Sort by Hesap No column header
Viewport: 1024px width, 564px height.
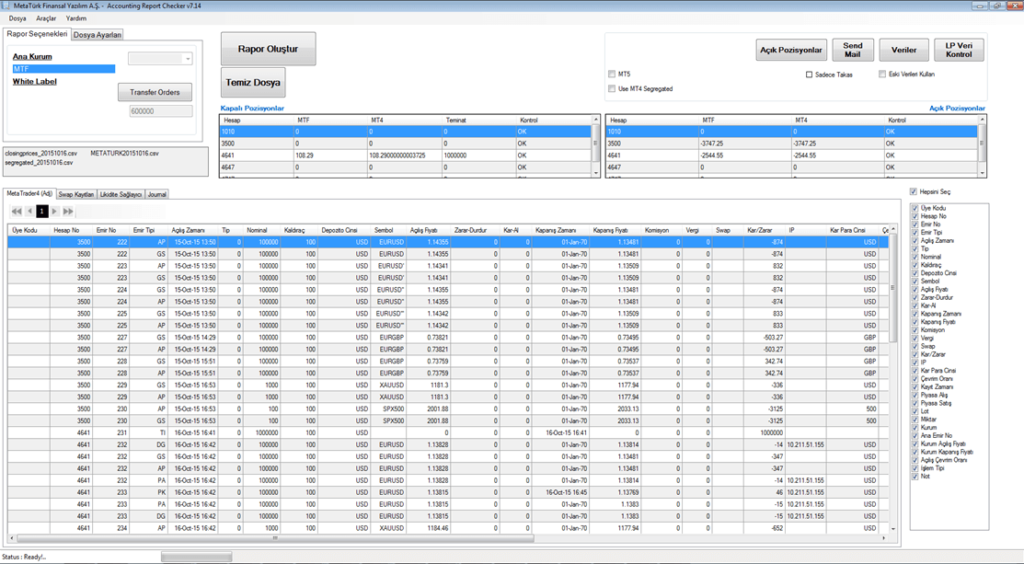pos(71,230)
